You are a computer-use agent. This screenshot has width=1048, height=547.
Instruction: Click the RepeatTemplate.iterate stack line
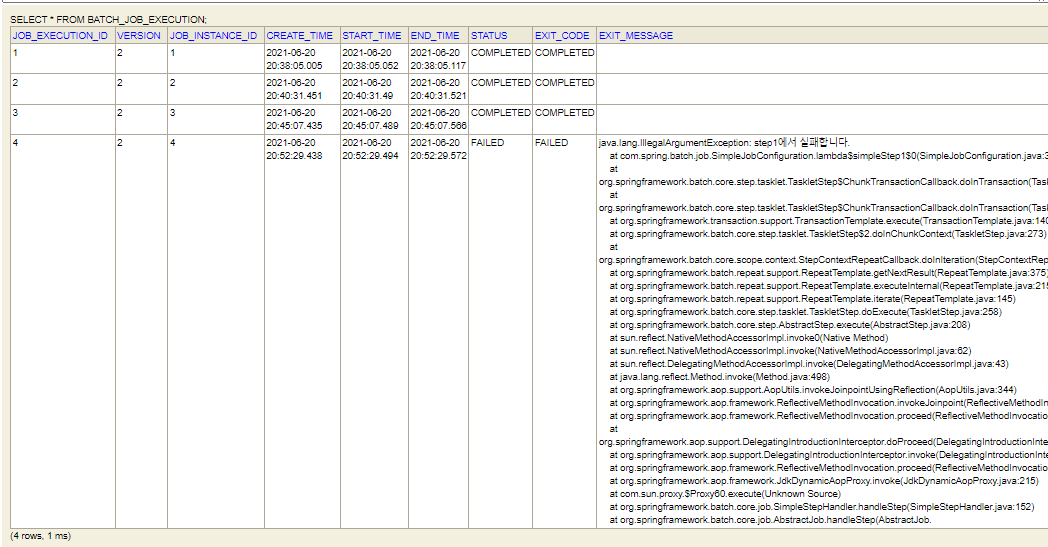(x=812, y=299)
